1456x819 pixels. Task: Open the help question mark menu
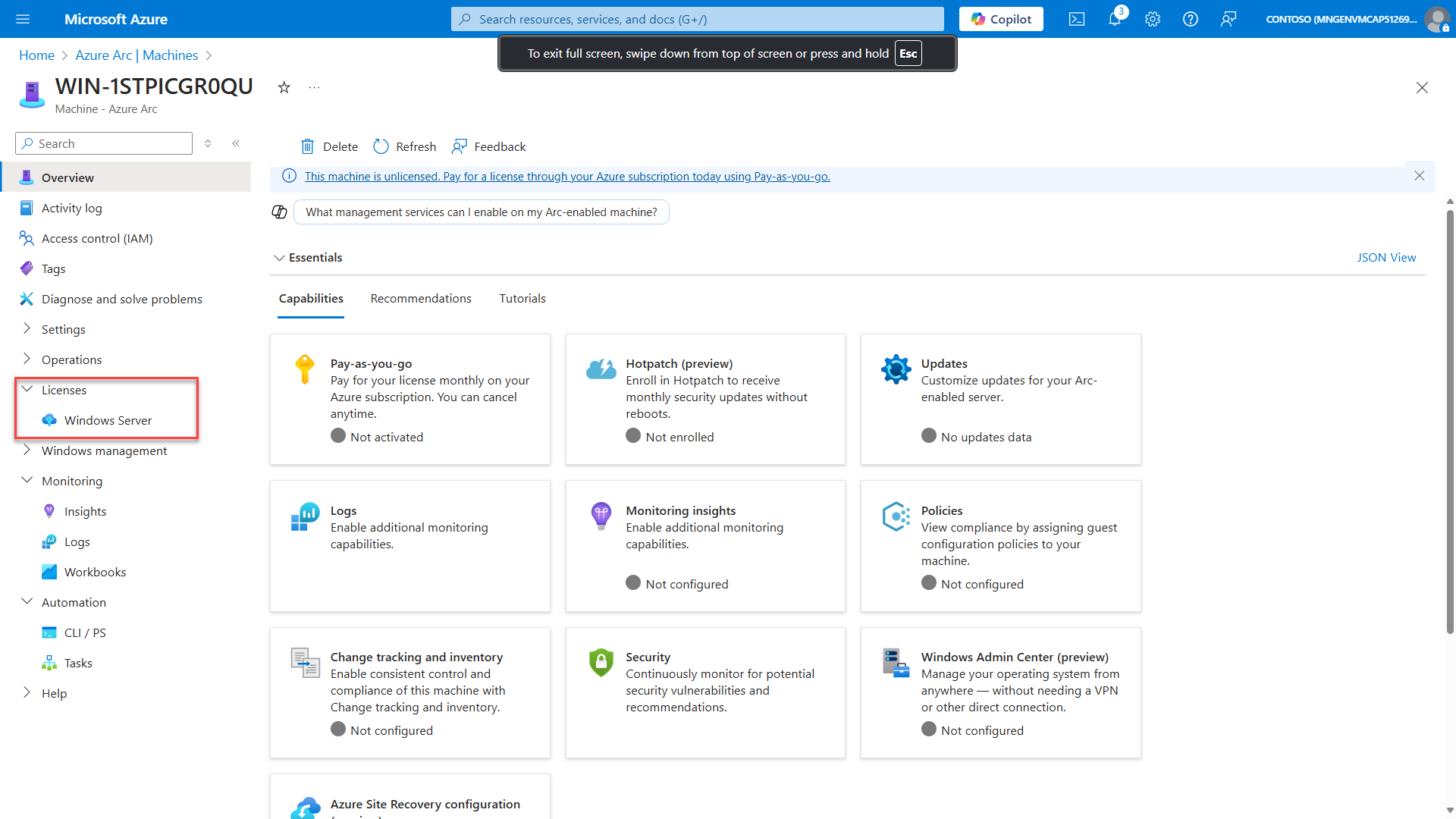coord(1191,19)
